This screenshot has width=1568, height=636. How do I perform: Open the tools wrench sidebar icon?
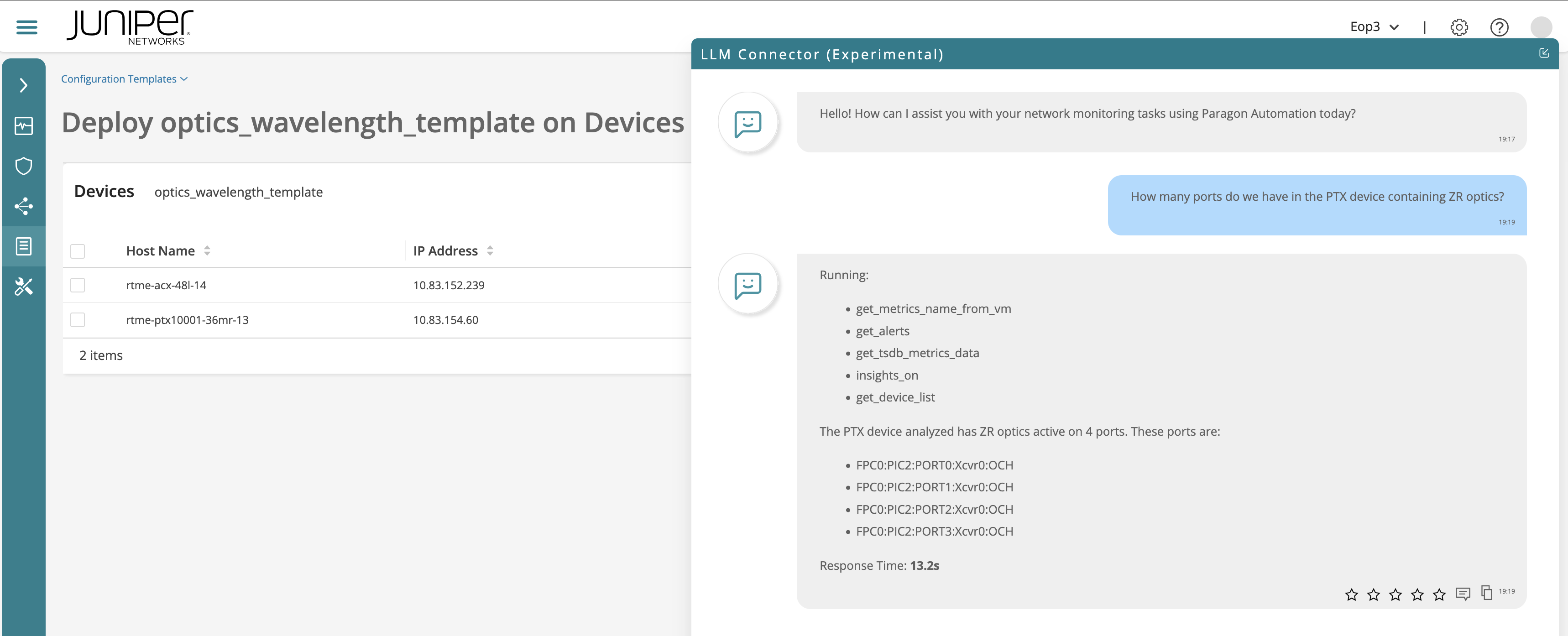coord(24,287)
